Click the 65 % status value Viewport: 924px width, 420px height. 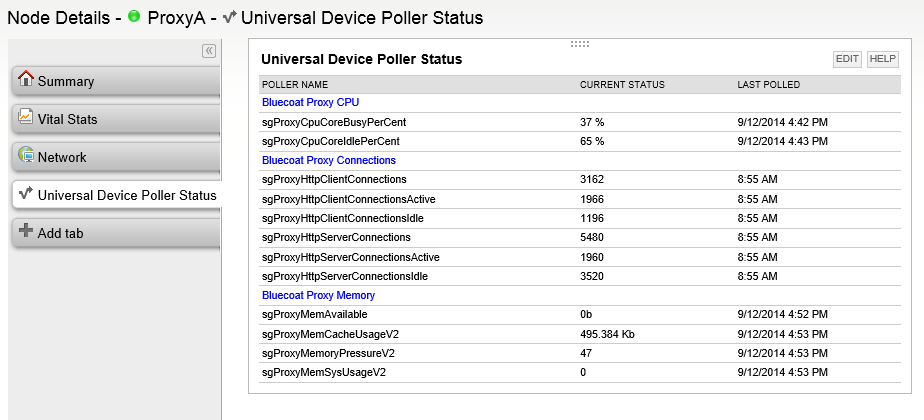592,141
